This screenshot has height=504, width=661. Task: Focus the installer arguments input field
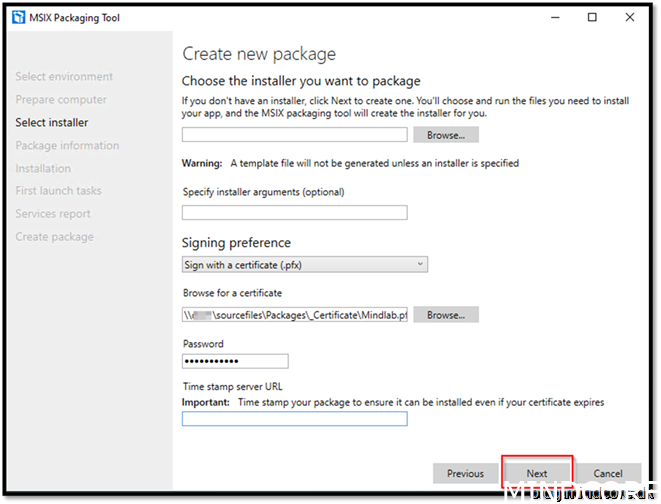click(x=295, y=212)
